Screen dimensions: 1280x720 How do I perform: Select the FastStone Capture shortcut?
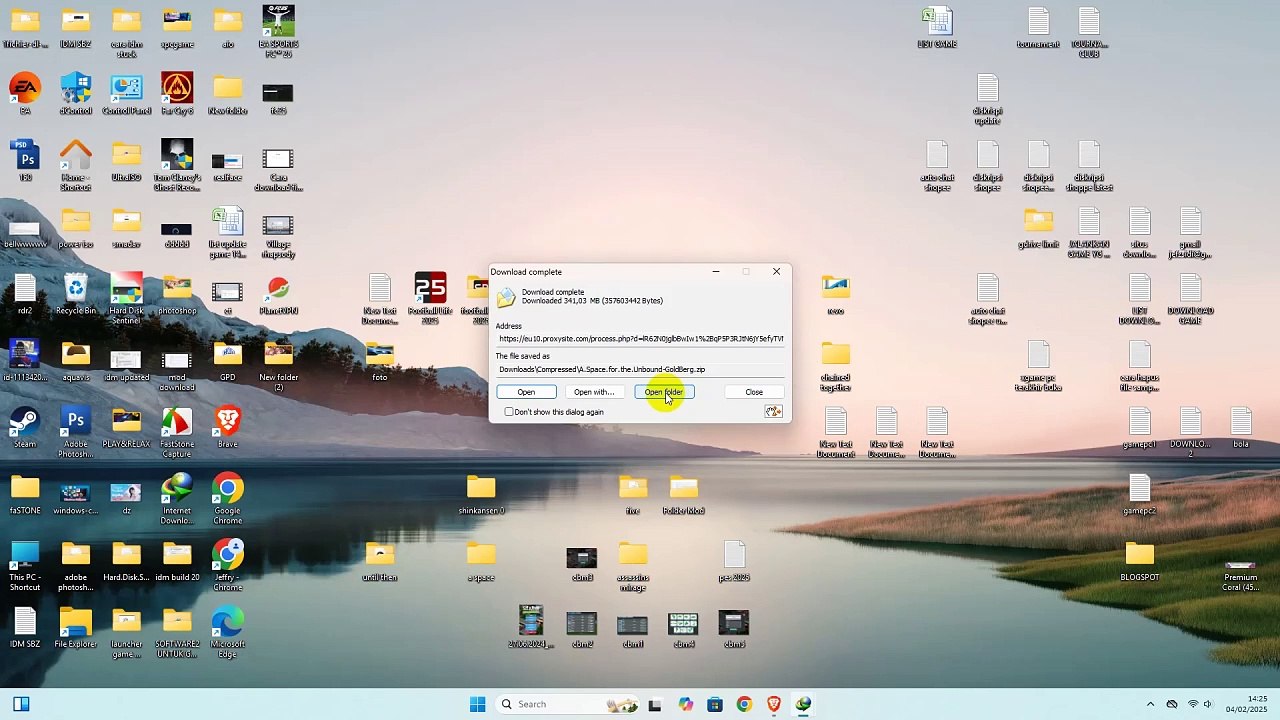(177, 432)
